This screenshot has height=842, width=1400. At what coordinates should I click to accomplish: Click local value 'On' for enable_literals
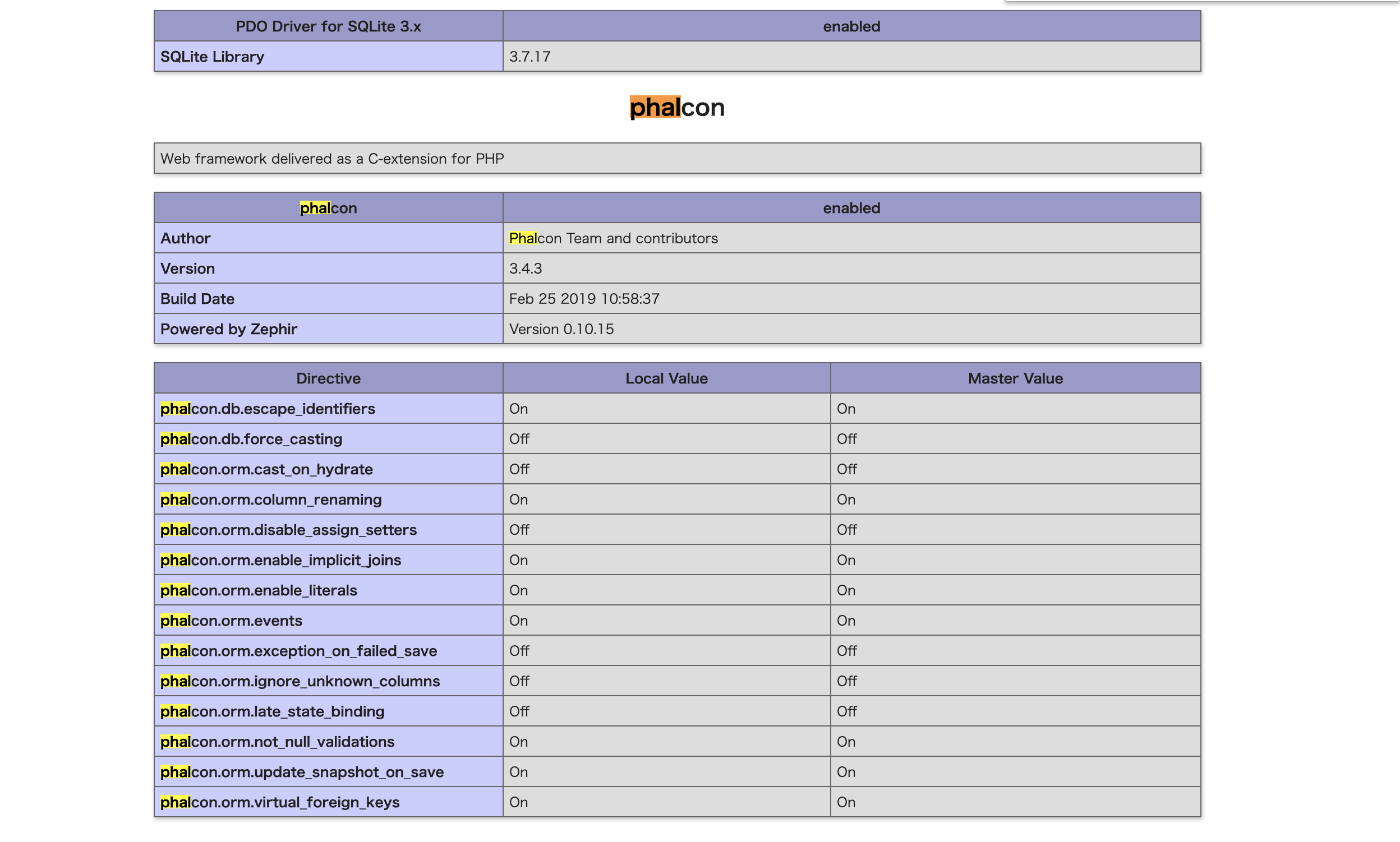[x=518, y=590]
